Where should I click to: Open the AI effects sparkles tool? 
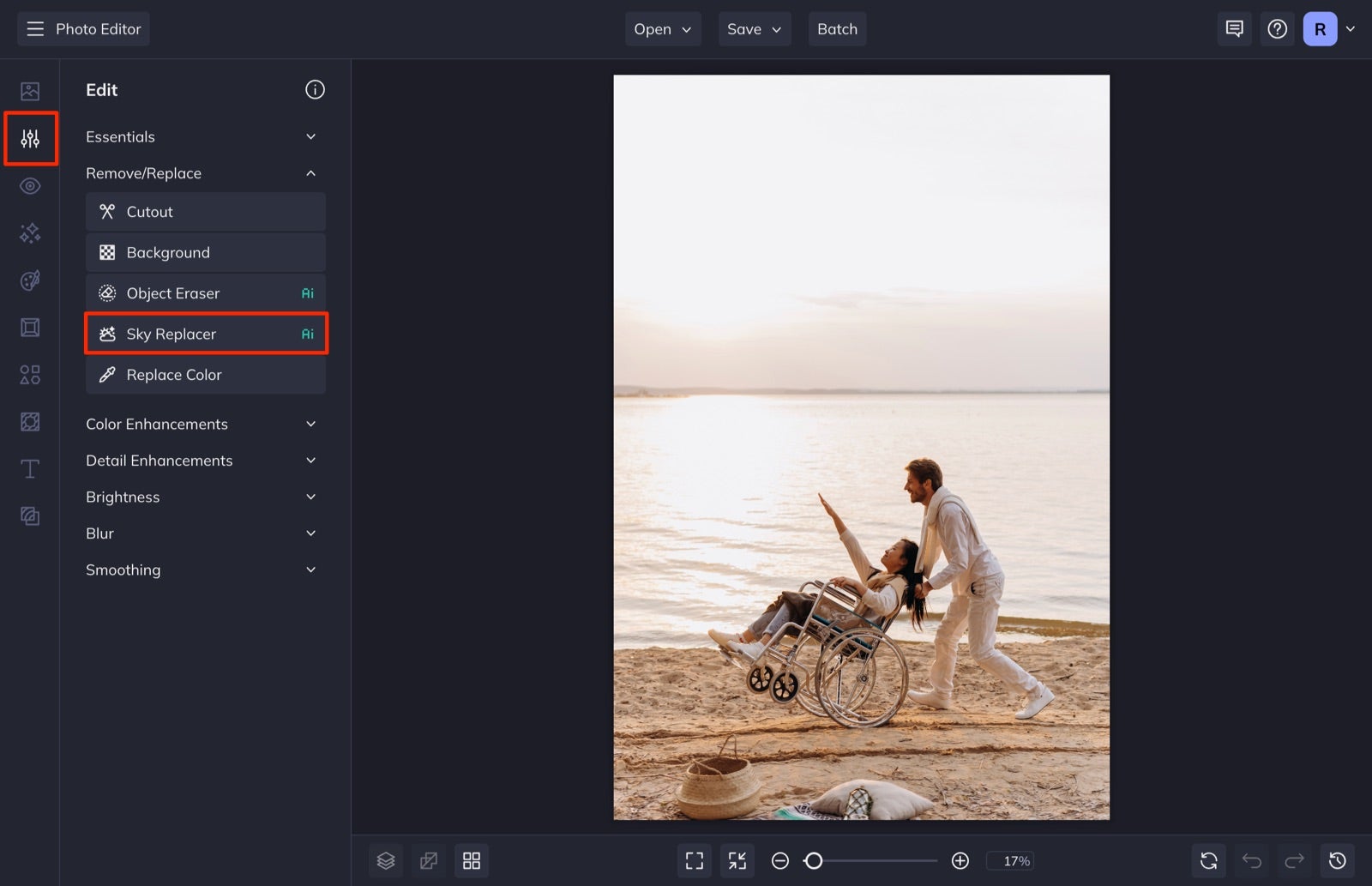pos(30,232)
